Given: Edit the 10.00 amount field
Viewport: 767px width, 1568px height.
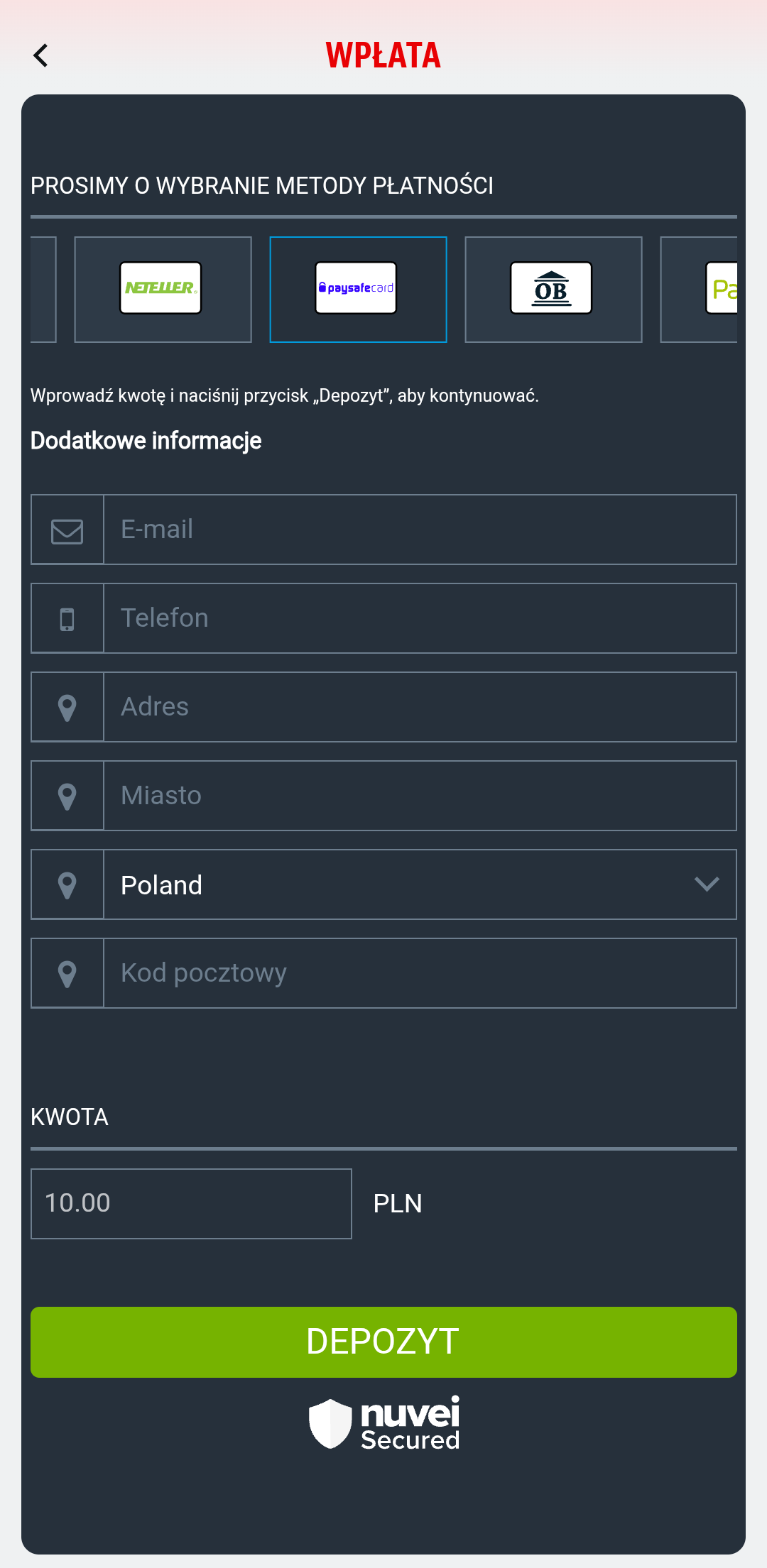Looking at the screenshot, I should click(191, 1204).
